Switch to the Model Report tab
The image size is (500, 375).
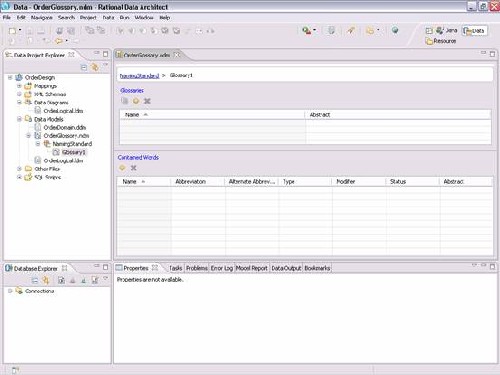252,268
